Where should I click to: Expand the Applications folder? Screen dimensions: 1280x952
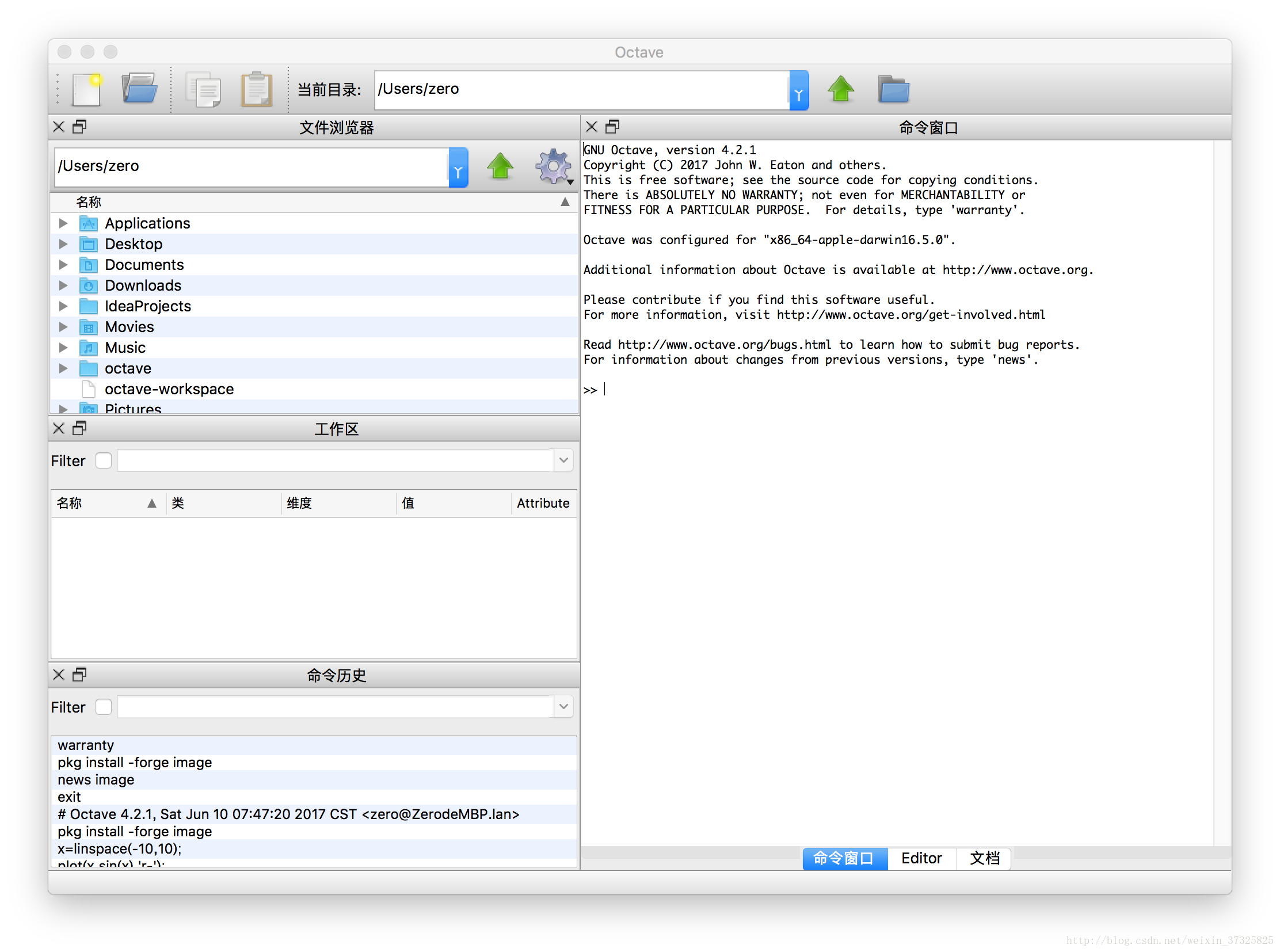[x=63, y=223]
